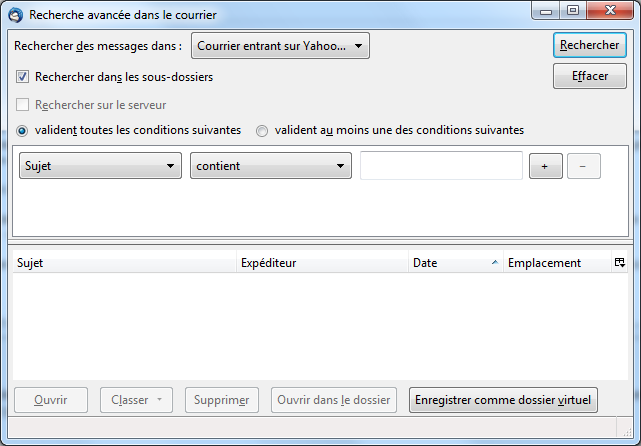
Task: Click the Thunderbird icon in the title bar
Action: click(16, 15)
